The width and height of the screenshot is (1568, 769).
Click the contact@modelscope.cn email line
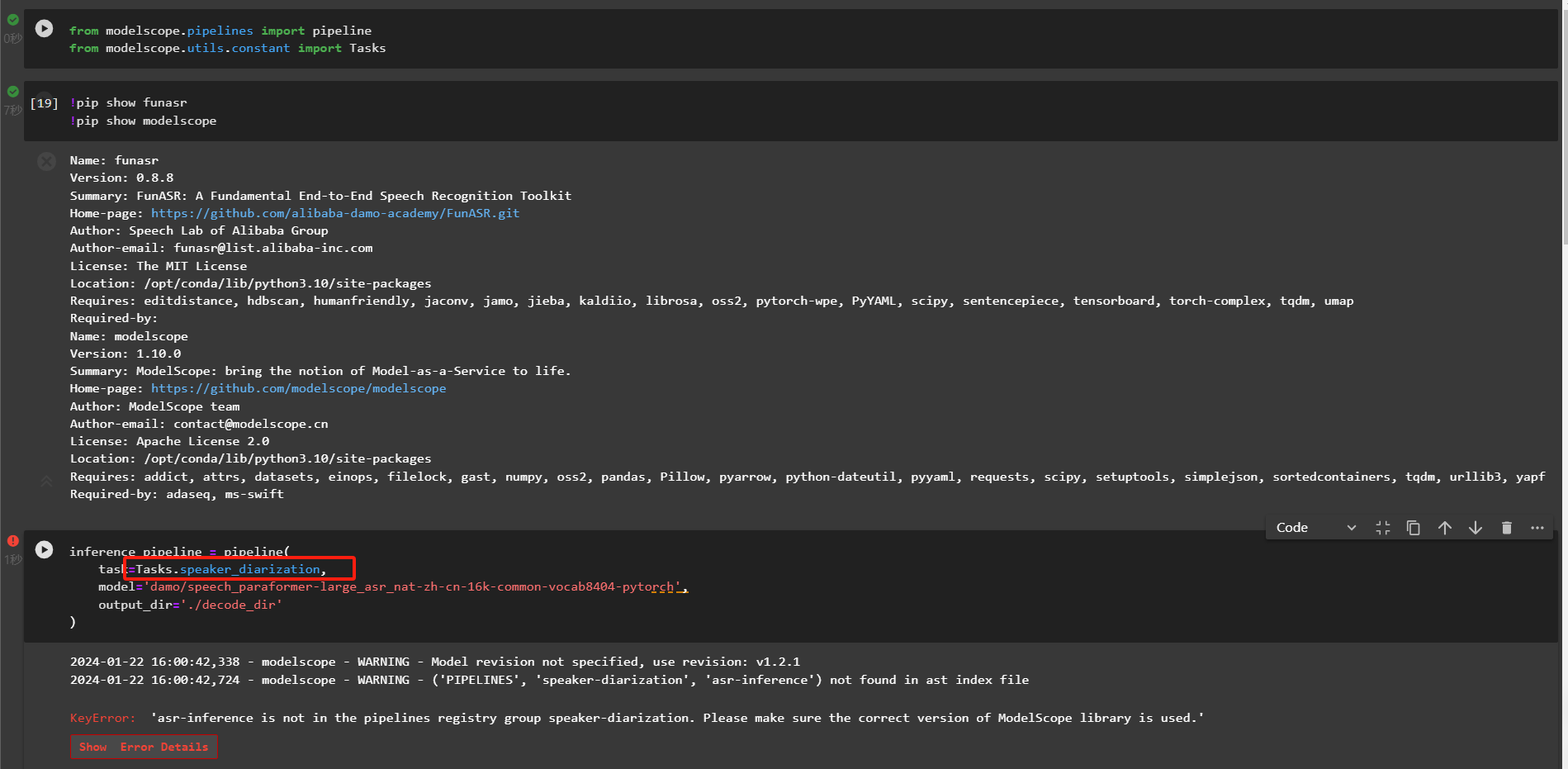coord(199,424)
